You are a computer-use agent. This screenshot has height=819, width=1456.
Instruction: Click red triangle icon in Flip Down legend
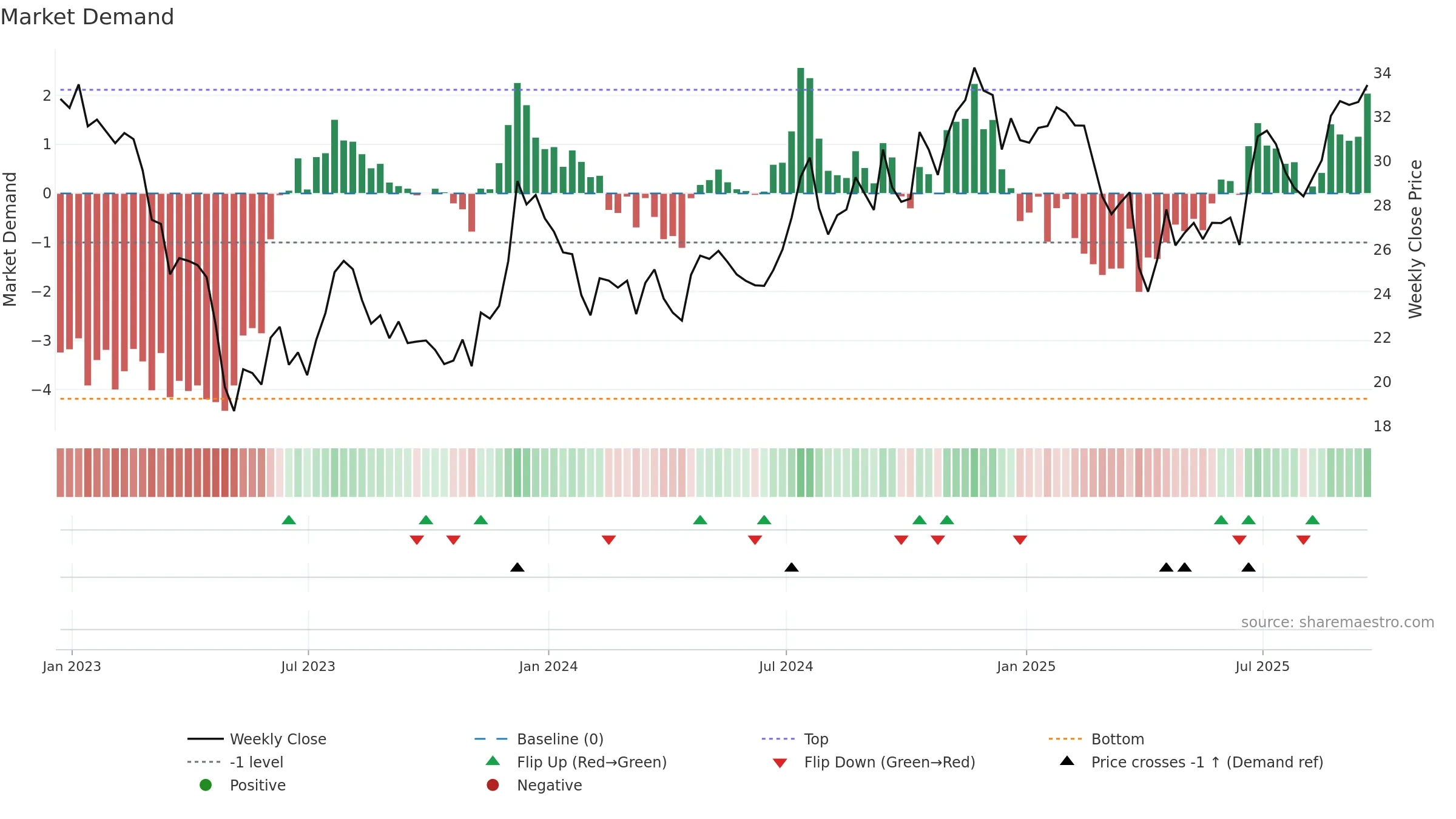click(780, 763)
